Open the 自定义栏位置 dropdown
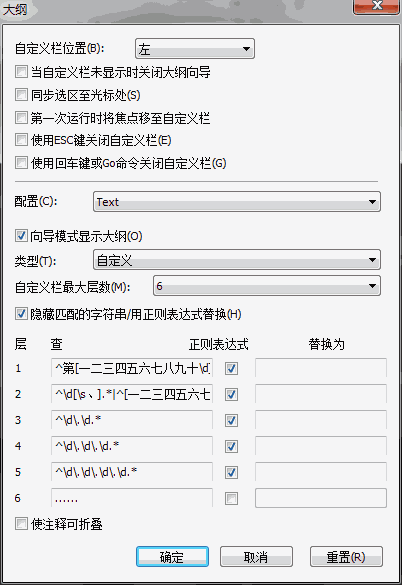Viewport: 402px width, 585px height. coord(194,49)
